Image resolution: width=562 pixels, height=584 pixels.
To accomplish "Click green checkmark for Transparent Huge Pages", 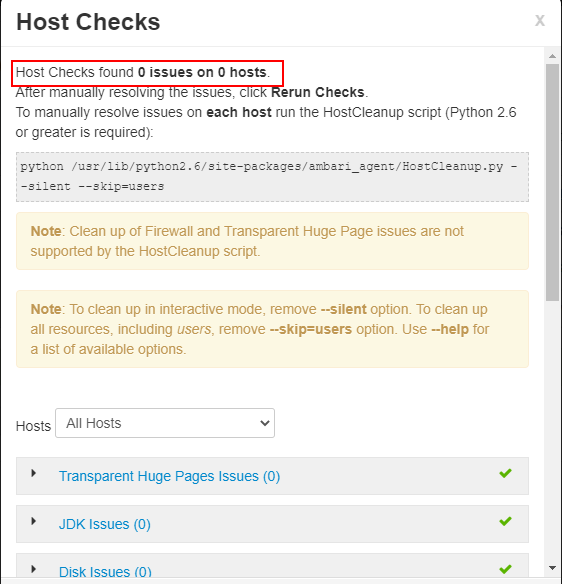I will click(505, 473).
